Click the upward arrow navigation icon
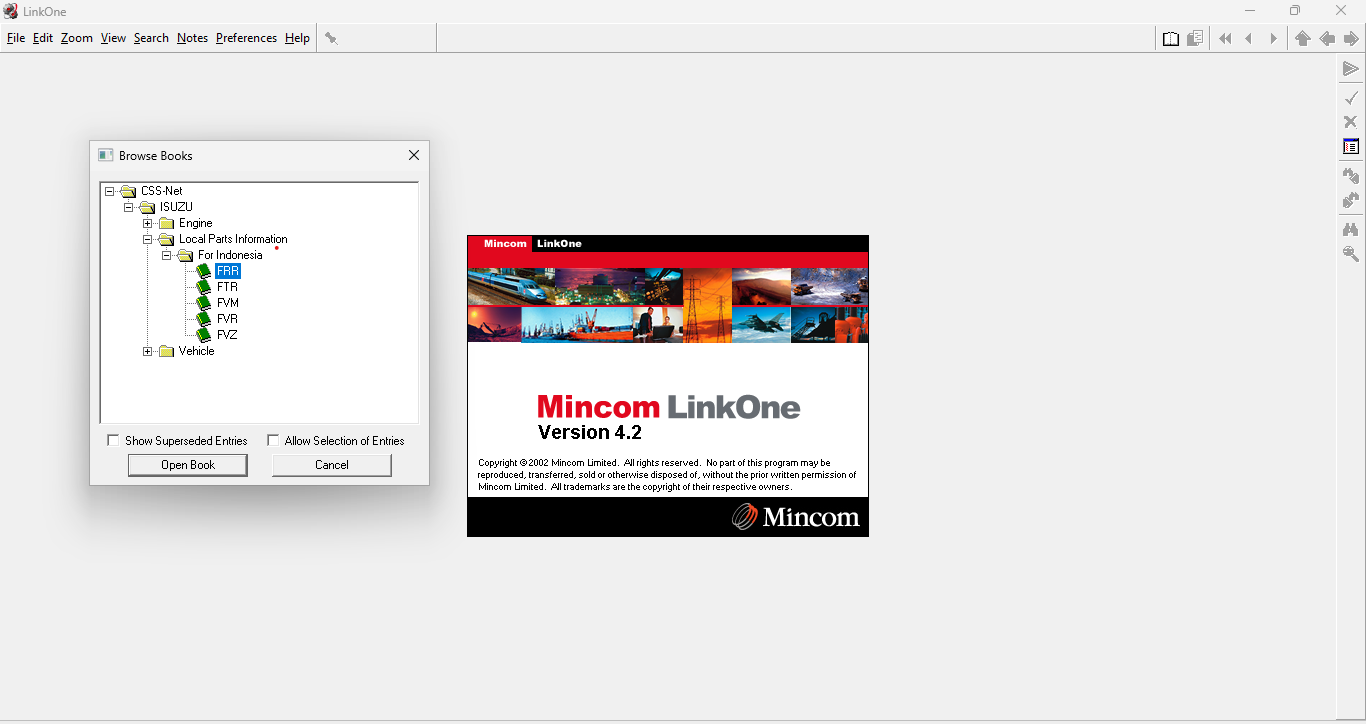Screen dimensions: 1366x724 point(1302,39)
